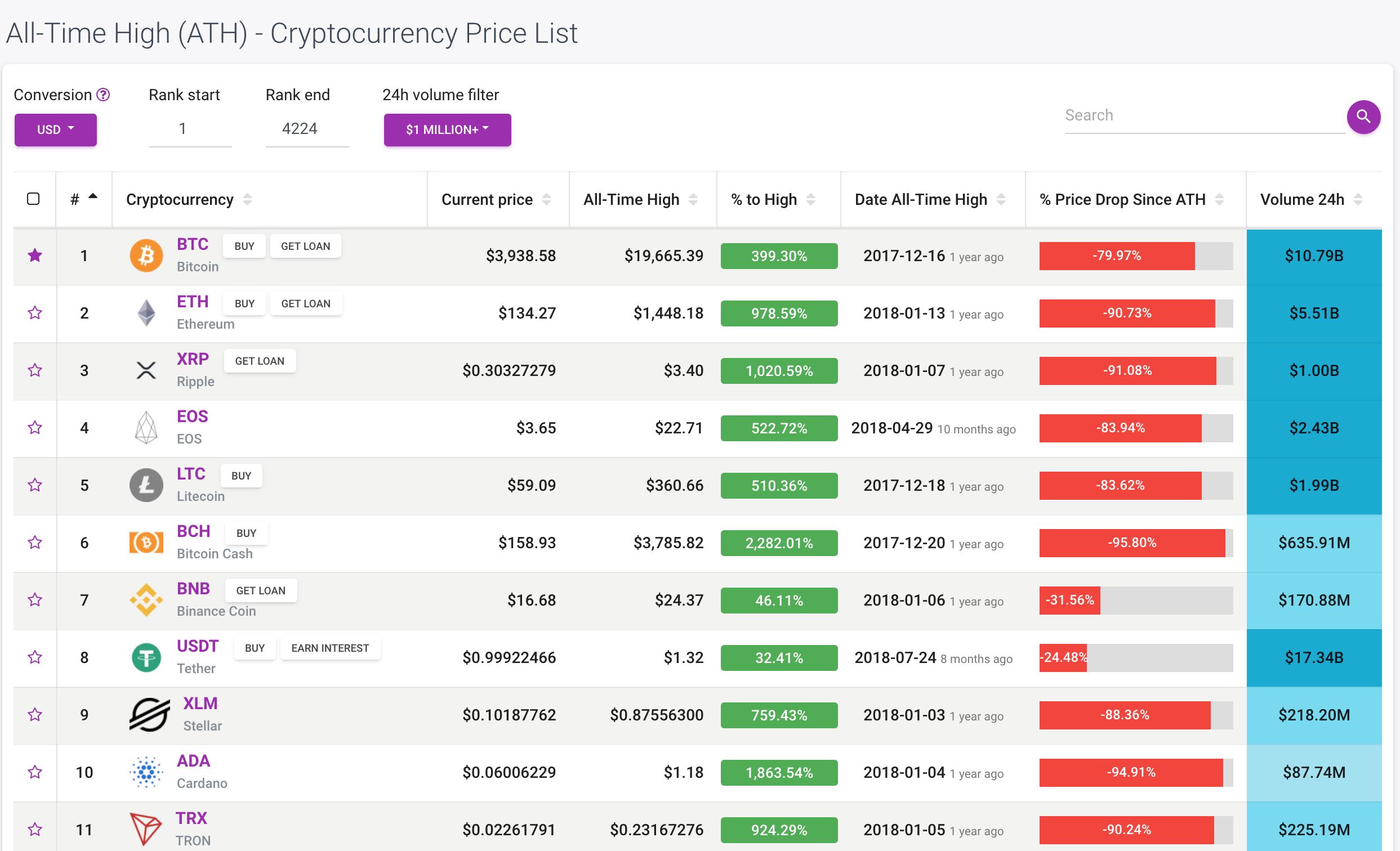Click GET LOAN button next to ETH
Viewport: 1400px width, 851px height.
[306, 303]
